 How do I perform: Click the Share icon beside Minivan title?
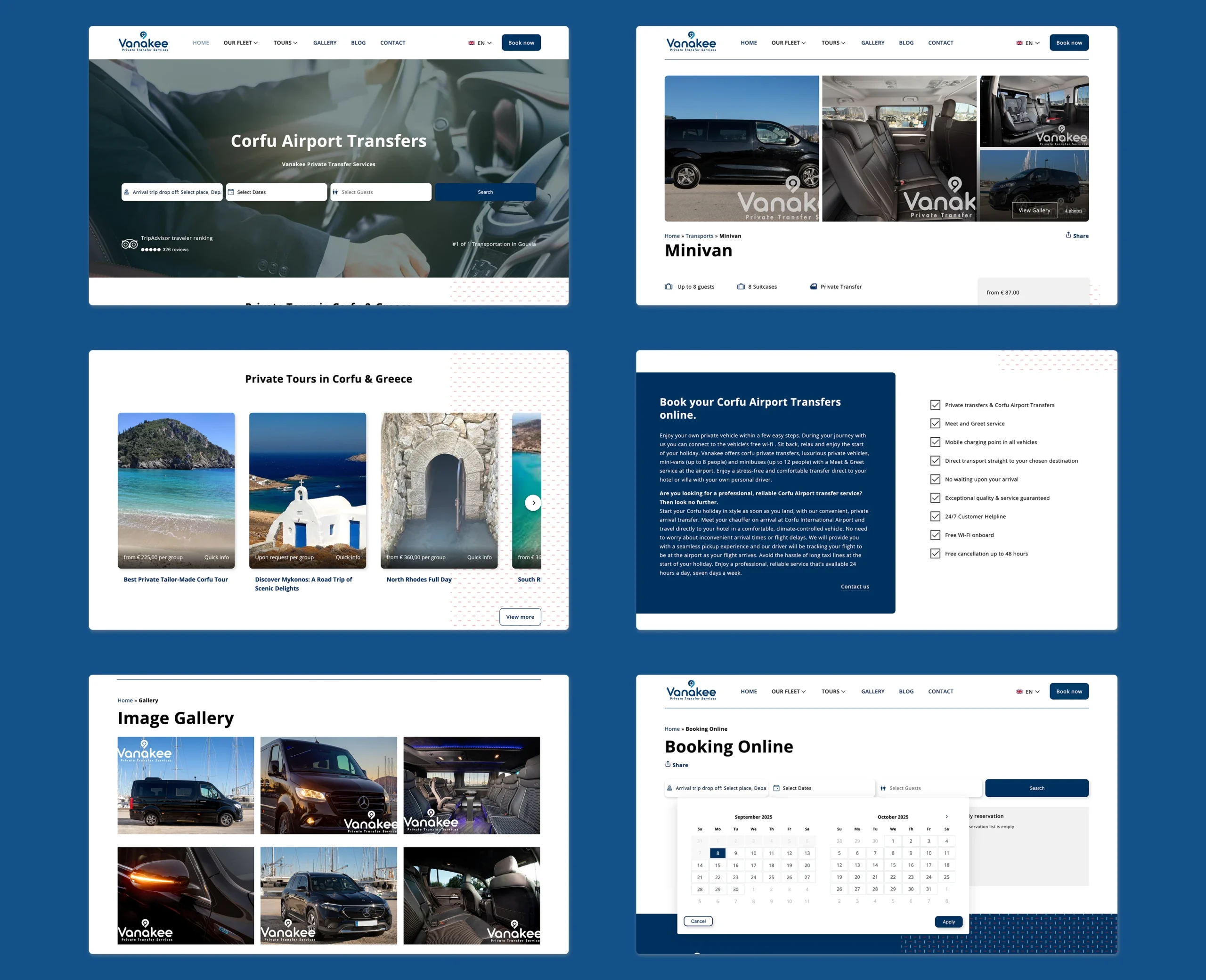tap(1068, 235)
